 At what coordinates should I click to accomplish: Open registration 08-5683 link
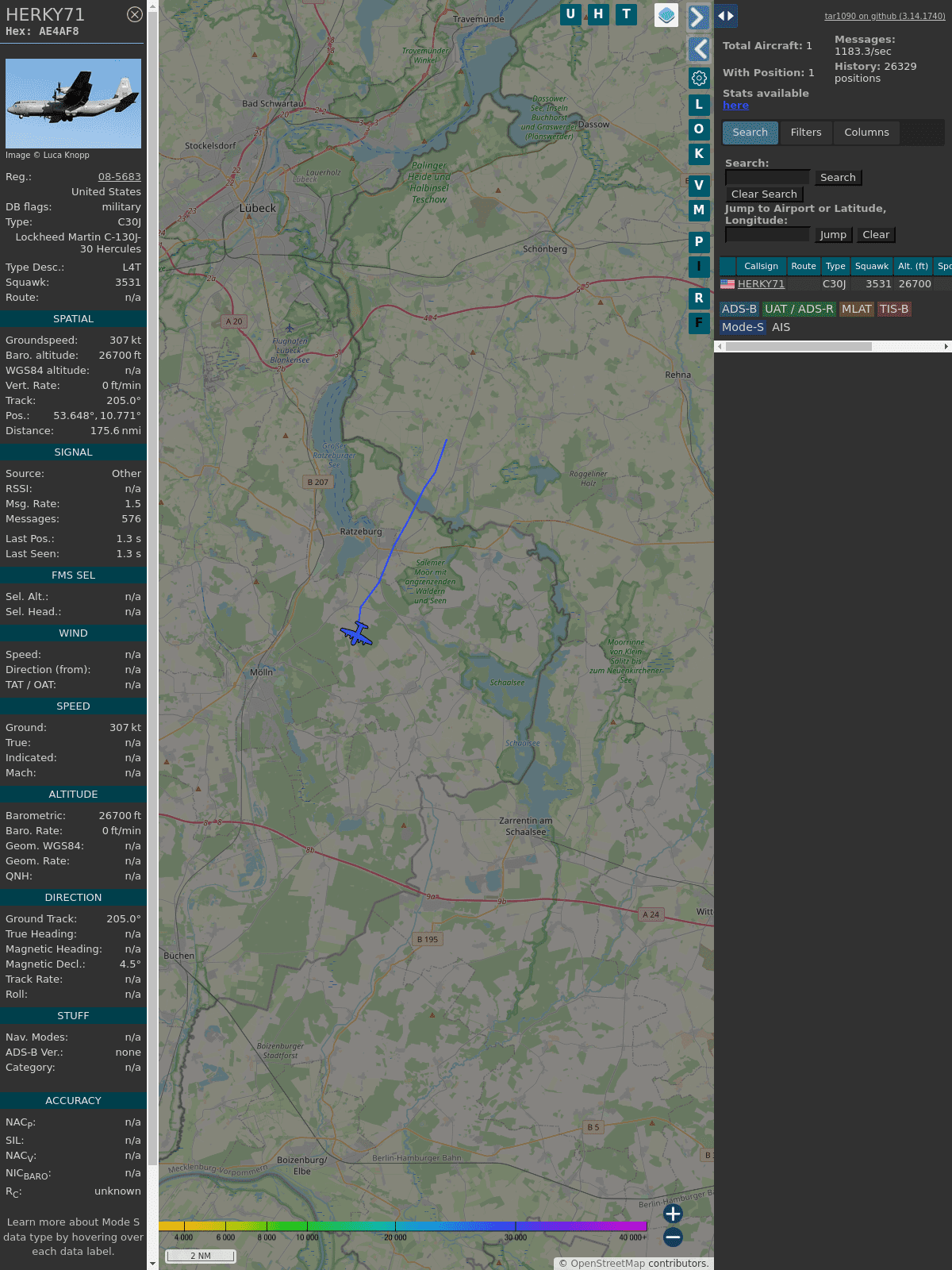click(120, 177)
